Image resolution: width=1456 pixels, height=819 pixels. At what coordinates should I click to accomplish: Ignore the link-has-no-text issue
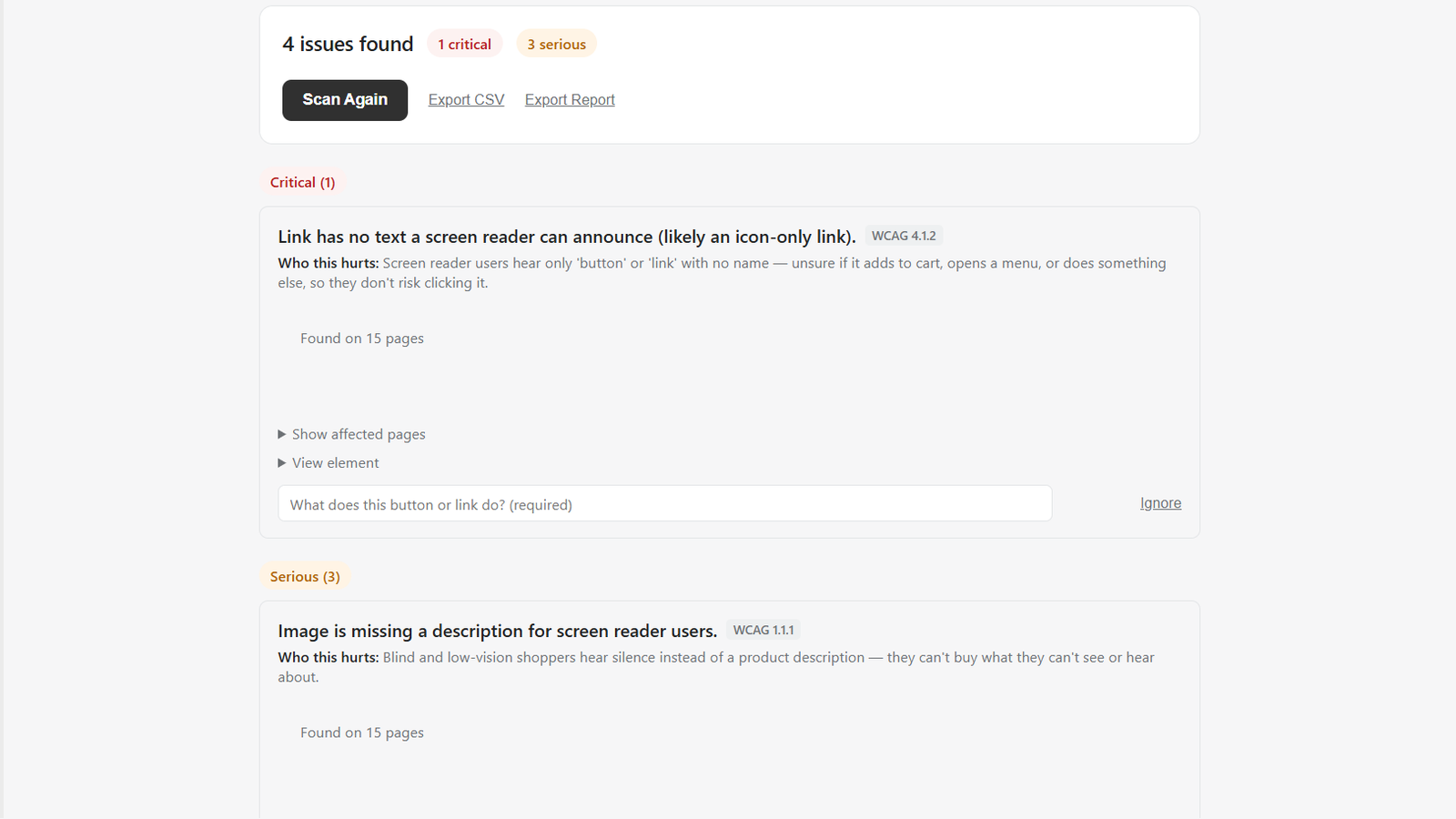click(x=1160, y=503)
